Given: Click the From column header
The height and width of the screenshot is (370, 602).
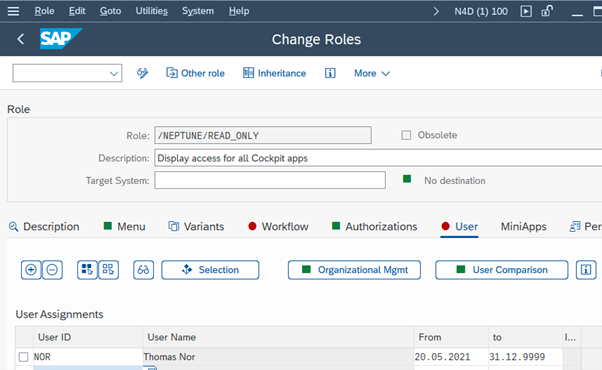Looking at the screenshot, I should coord(451,337).
